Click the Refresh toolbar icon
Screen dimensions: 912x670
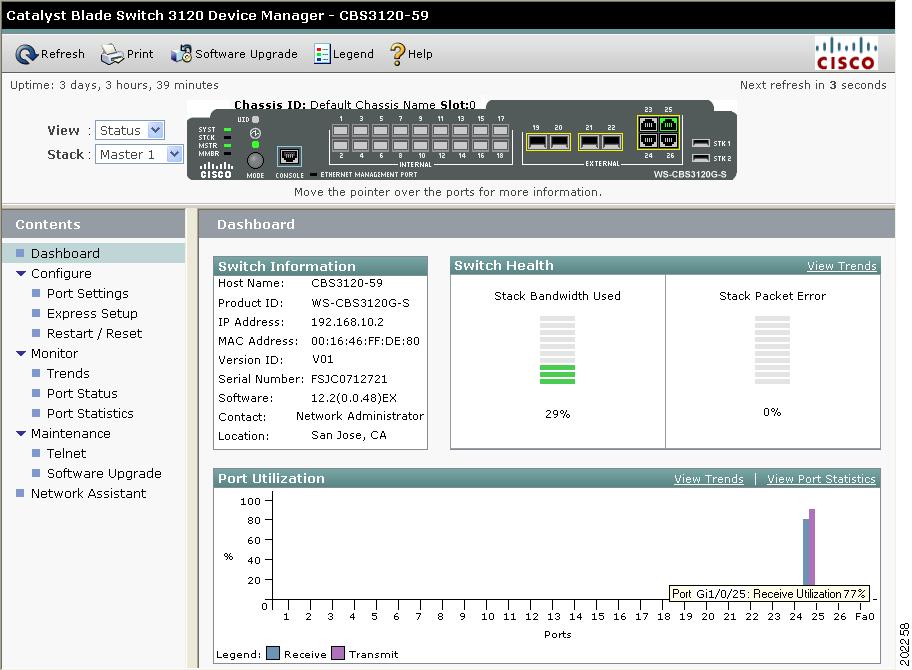pyautogui.click(x=26, y=54)
